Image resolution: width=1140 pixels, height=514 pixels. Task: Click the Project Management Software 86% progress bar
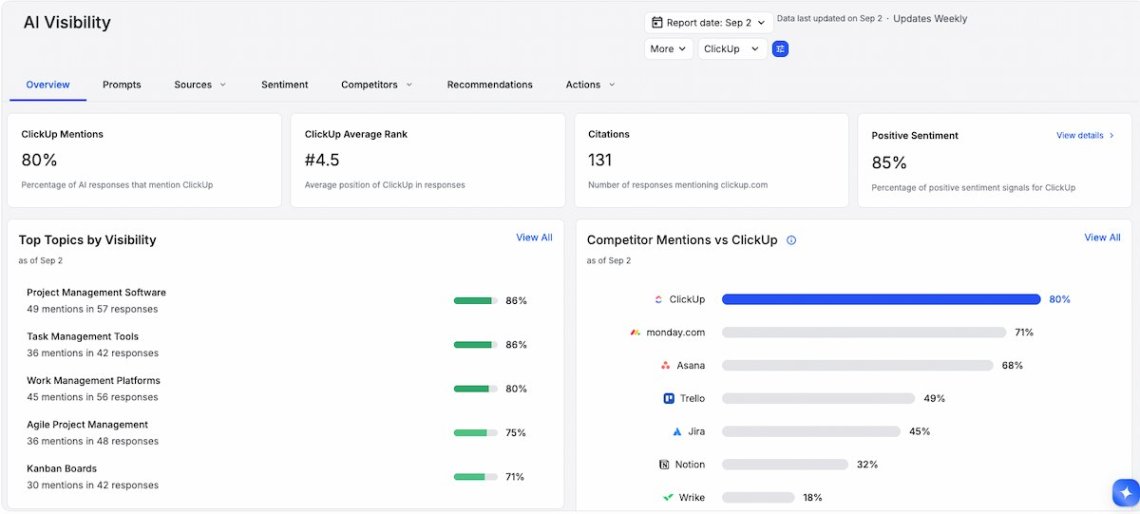(x=475, y=300)
